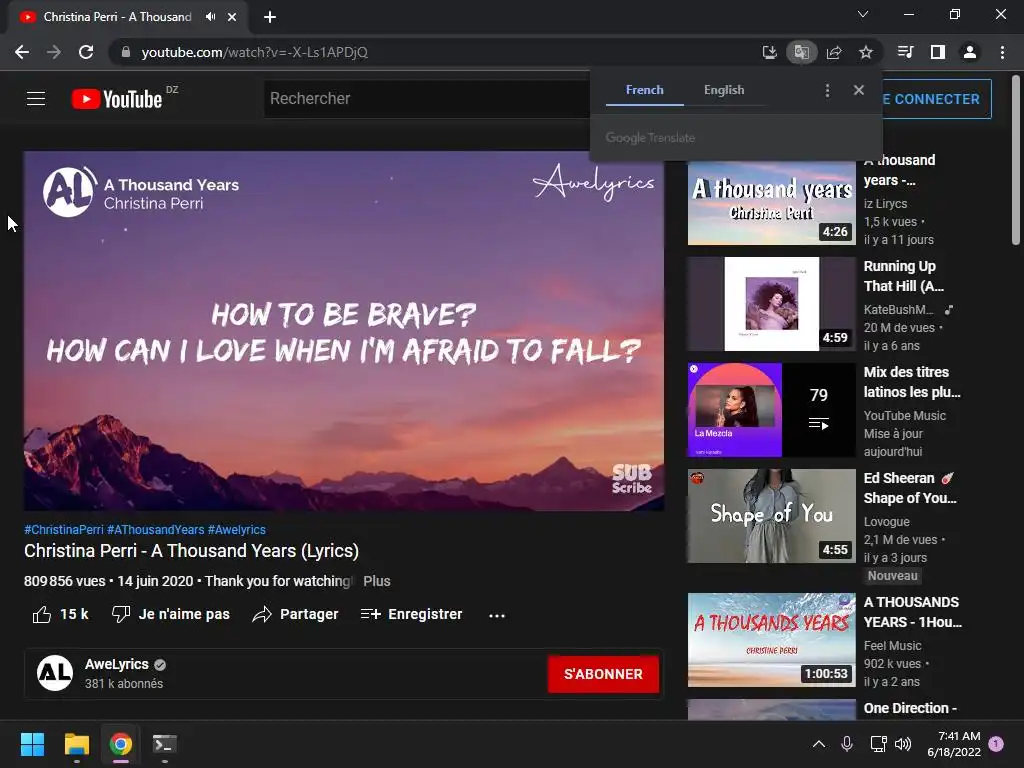Go to YouTube home via logo

117,99
